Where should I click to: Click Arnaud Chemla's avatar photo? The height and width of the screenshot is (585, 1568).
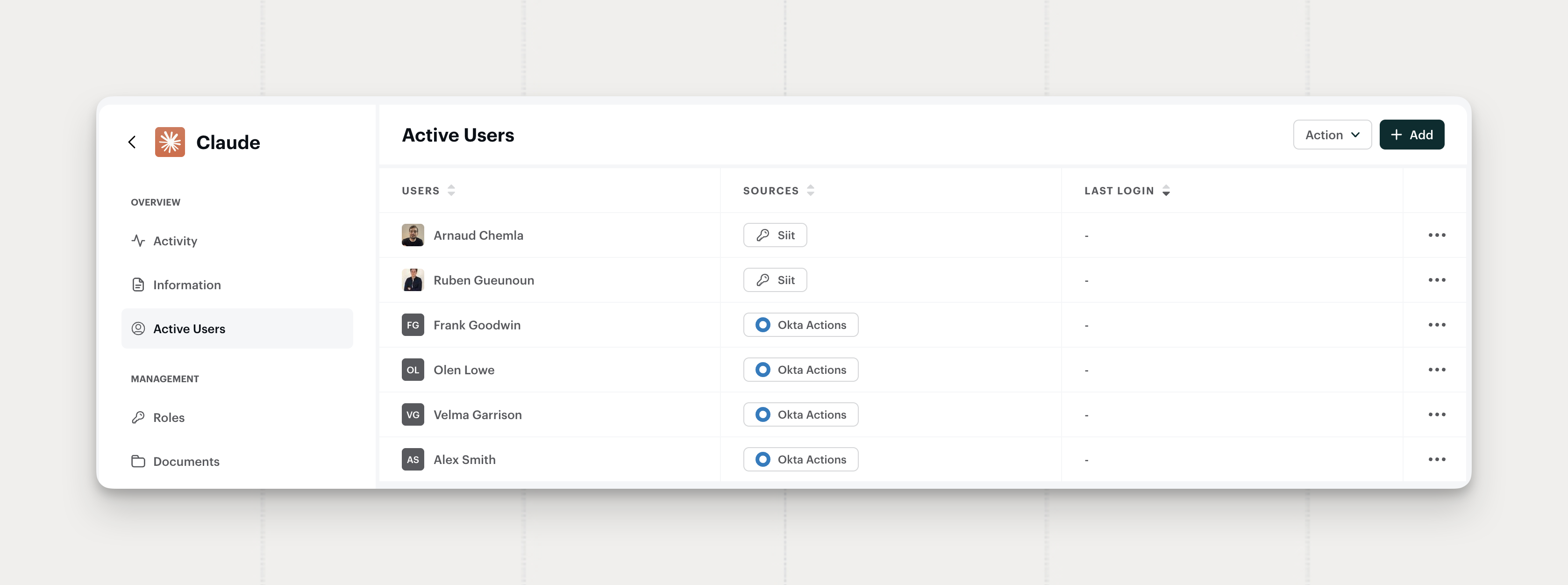point(413,235)
